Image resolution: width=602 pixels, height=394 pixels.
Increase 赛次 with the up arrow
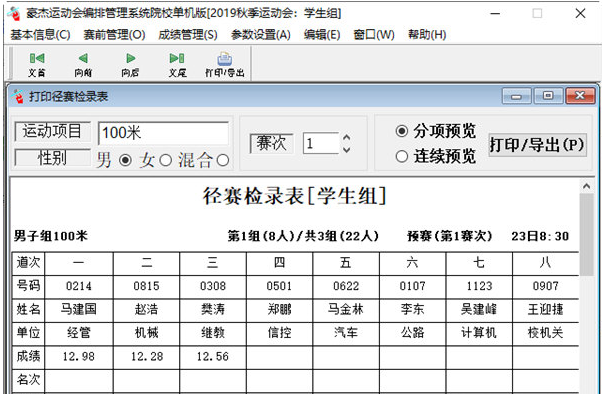coord(346,137)
